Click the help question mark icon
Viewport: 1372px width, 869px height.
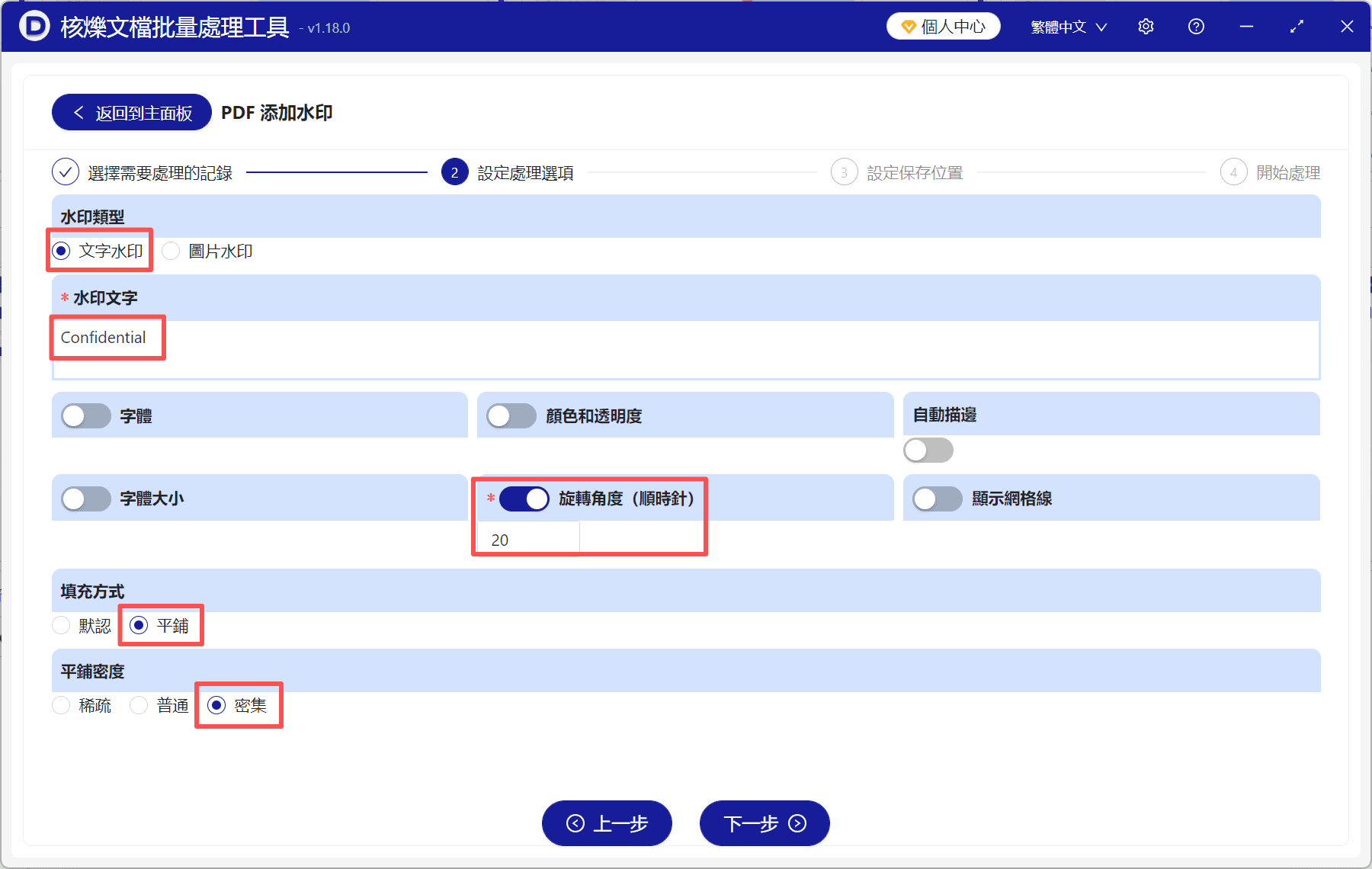[1196, 26]
